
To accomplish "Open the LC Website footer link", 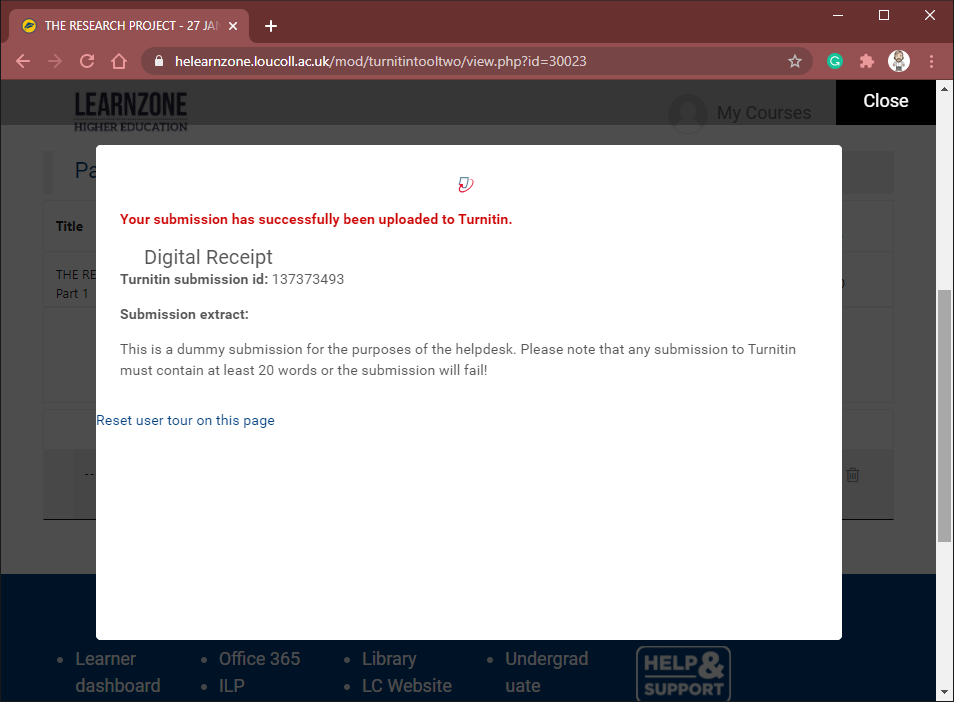I will [406, 686].
